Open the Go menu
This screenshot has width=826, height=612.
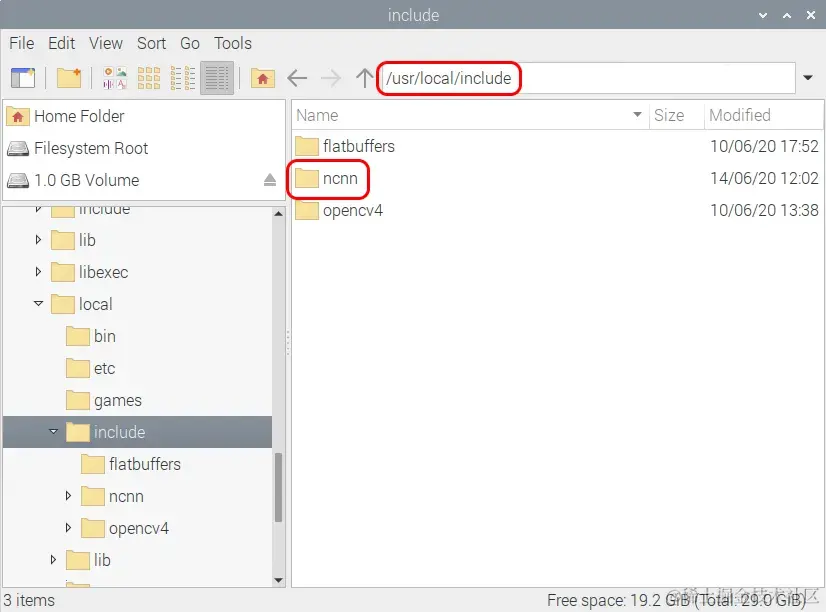pos(190,43)
